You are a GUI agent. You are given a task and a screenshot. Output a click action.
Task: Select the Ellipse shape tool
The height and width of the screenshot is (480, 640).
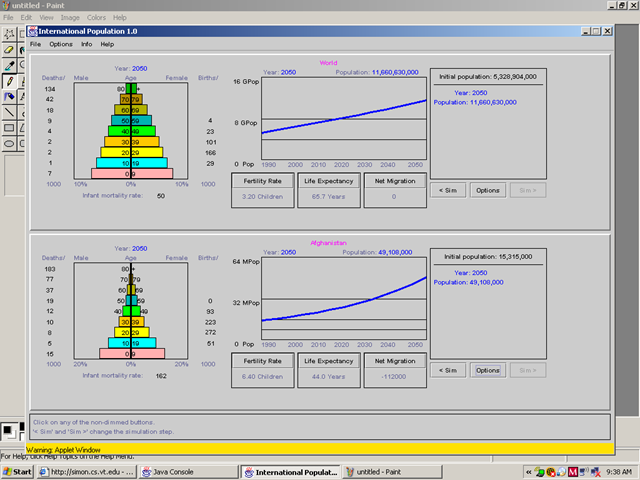pos(9,143)
